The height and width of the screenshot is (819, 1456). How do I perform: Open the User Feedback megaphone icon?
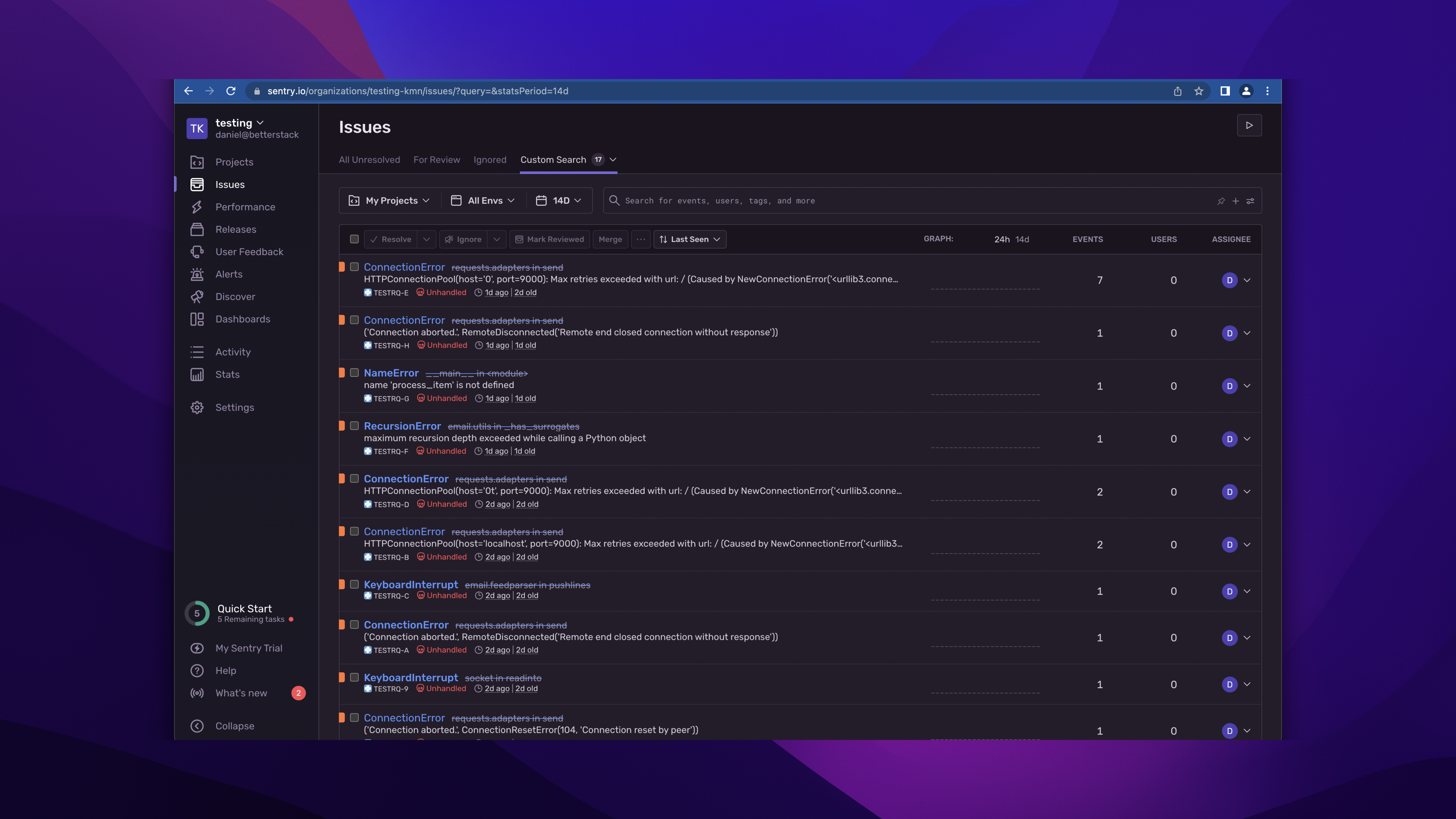tap(197, 251)
